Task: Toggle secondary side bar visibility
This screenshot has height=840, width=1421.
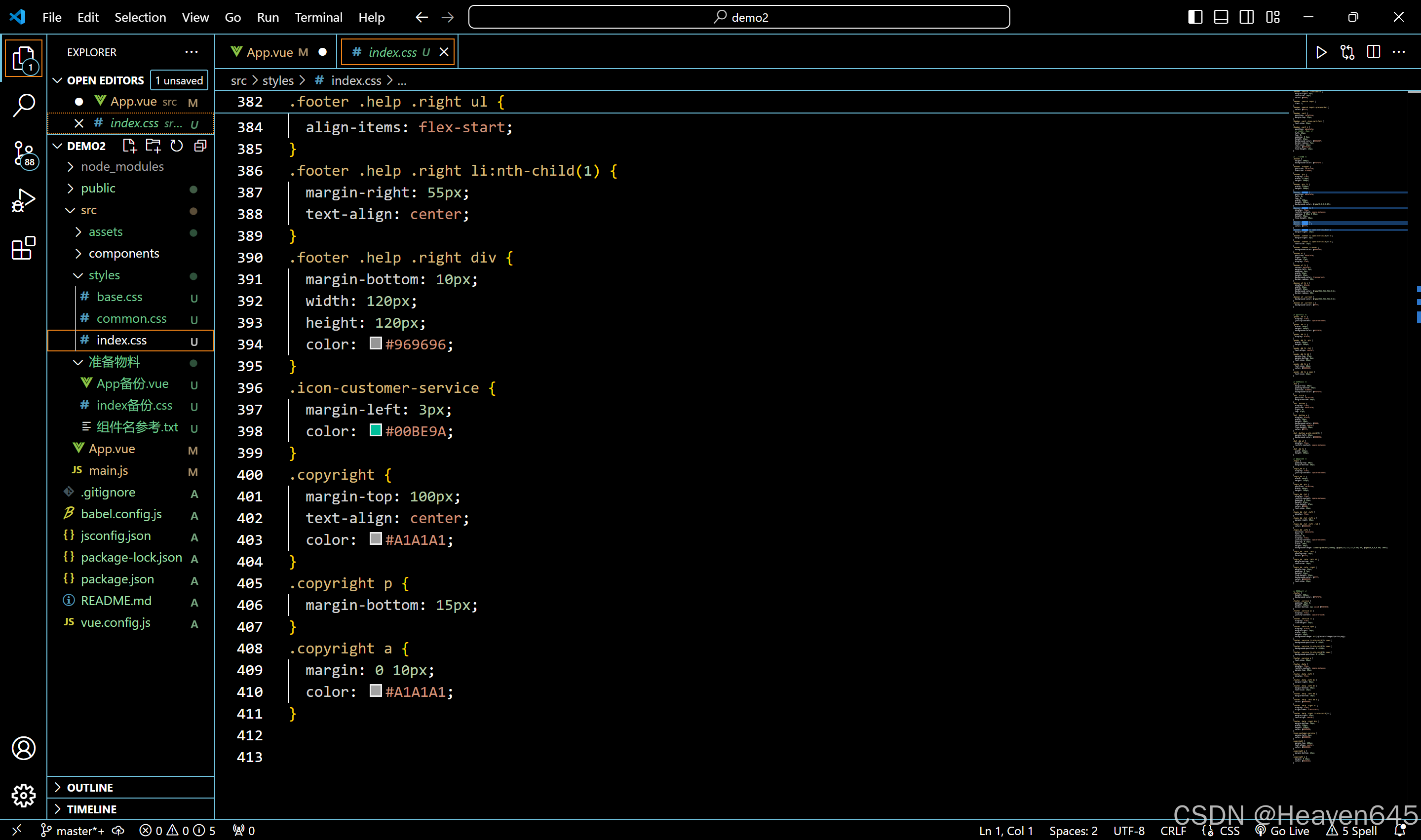Action: [1247, 18]
